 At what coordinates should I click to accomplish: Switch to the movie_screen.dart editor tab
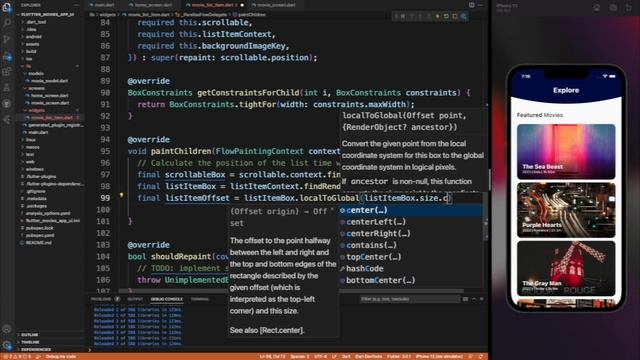276,5
